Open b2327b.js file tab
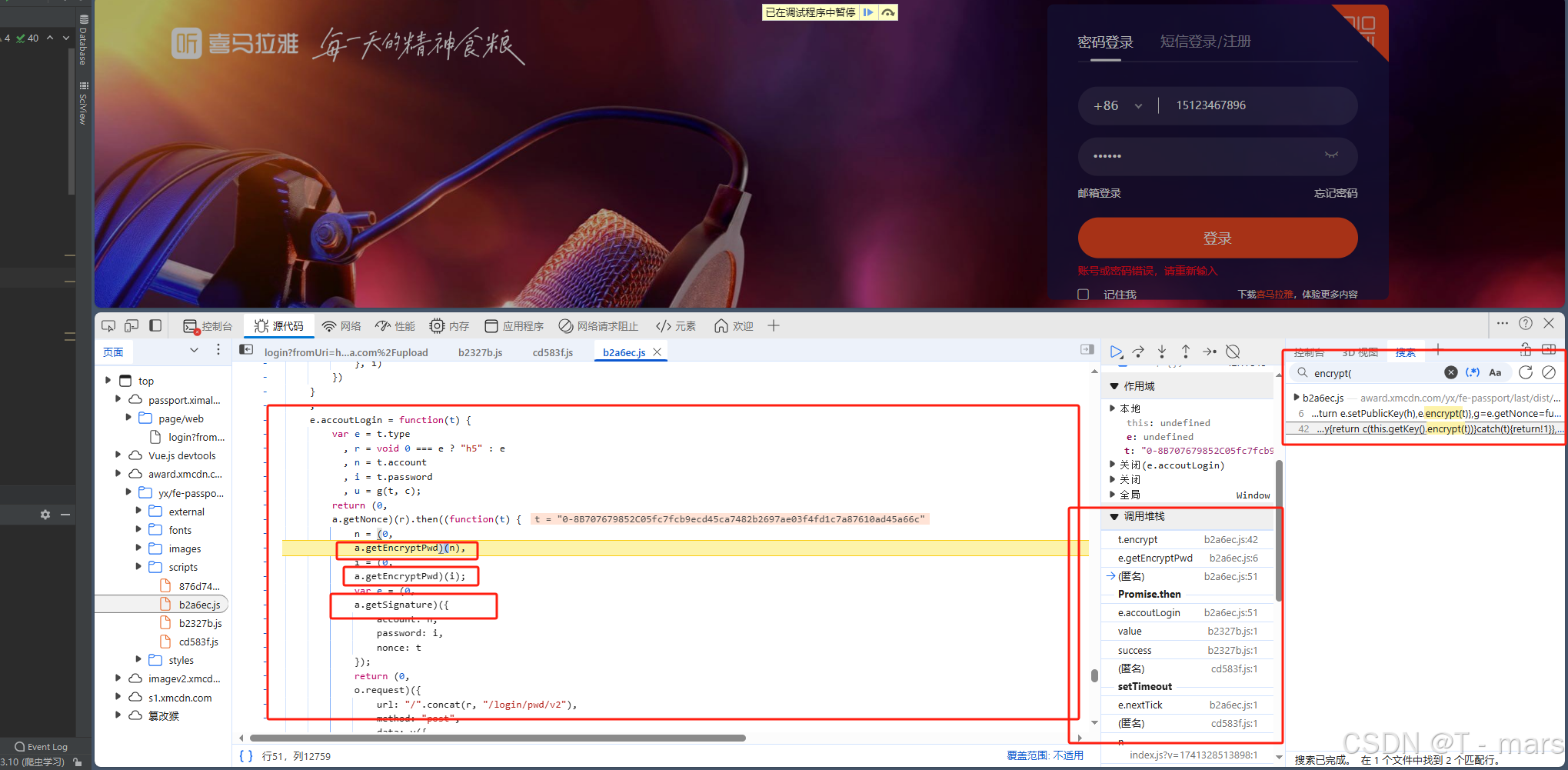Screen dimensions: 1568x770 (480, 352)
